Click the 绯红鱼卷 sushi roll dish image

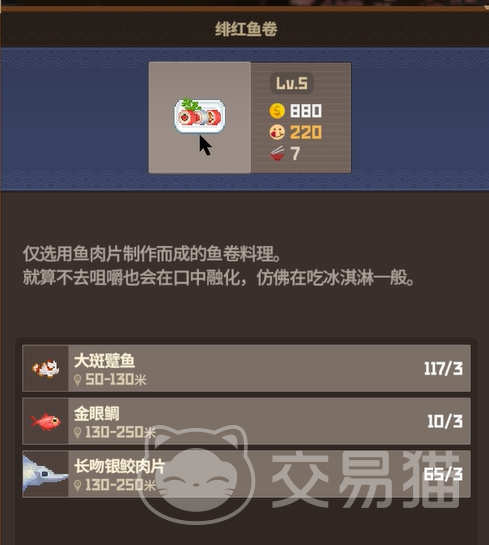click(x=199, y=116)
